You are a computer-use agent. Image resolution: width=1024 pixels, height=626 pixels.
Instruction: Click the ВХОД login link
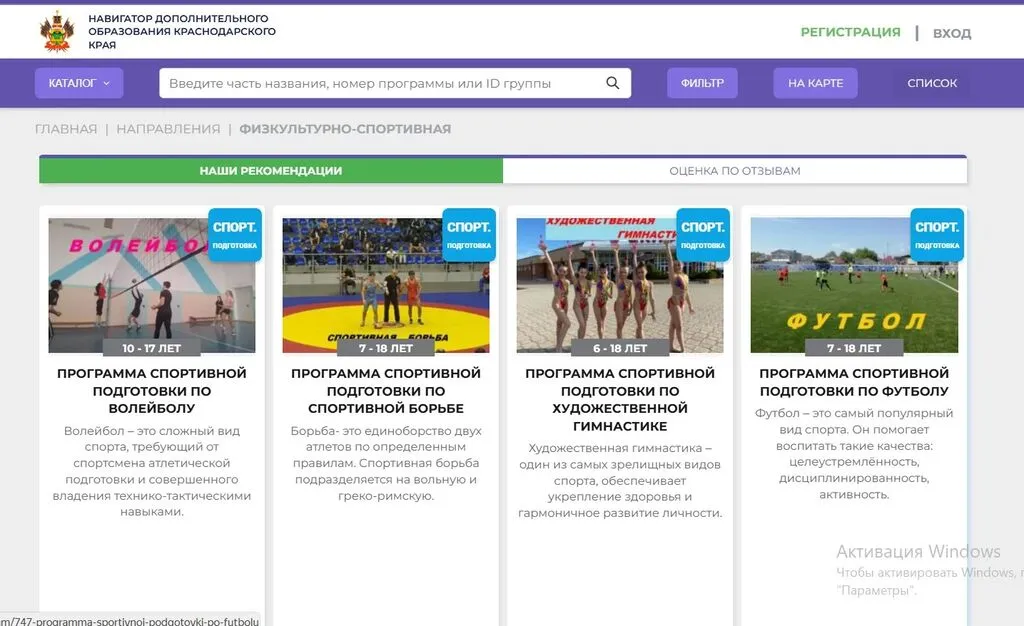pyautogui.click(x=952, y=33)
